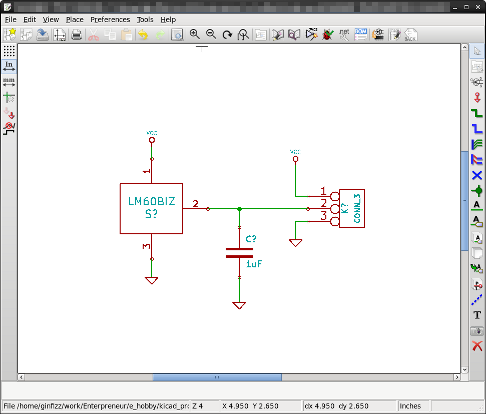Viewport: 486px width, 414px height.
Task: Toggle horizontal/vertical wire orientation constraint
Action: click(x=9, y=129)
